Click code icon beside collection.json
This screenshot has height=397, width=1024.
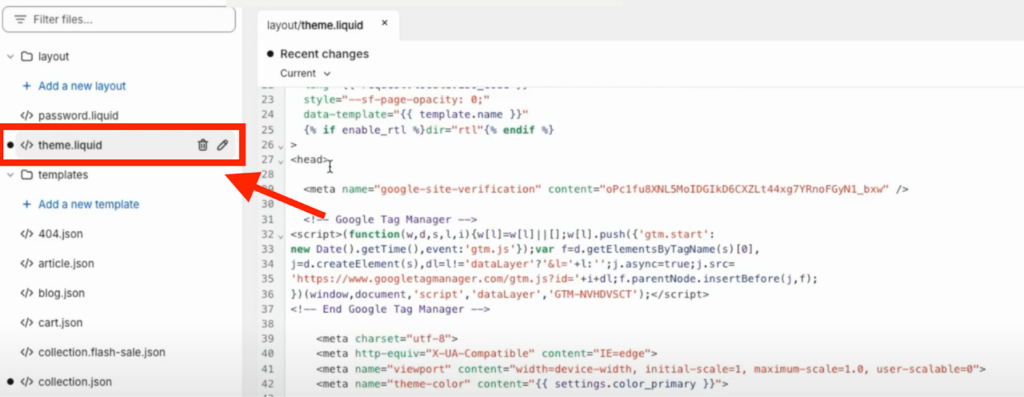pos(26,382)
